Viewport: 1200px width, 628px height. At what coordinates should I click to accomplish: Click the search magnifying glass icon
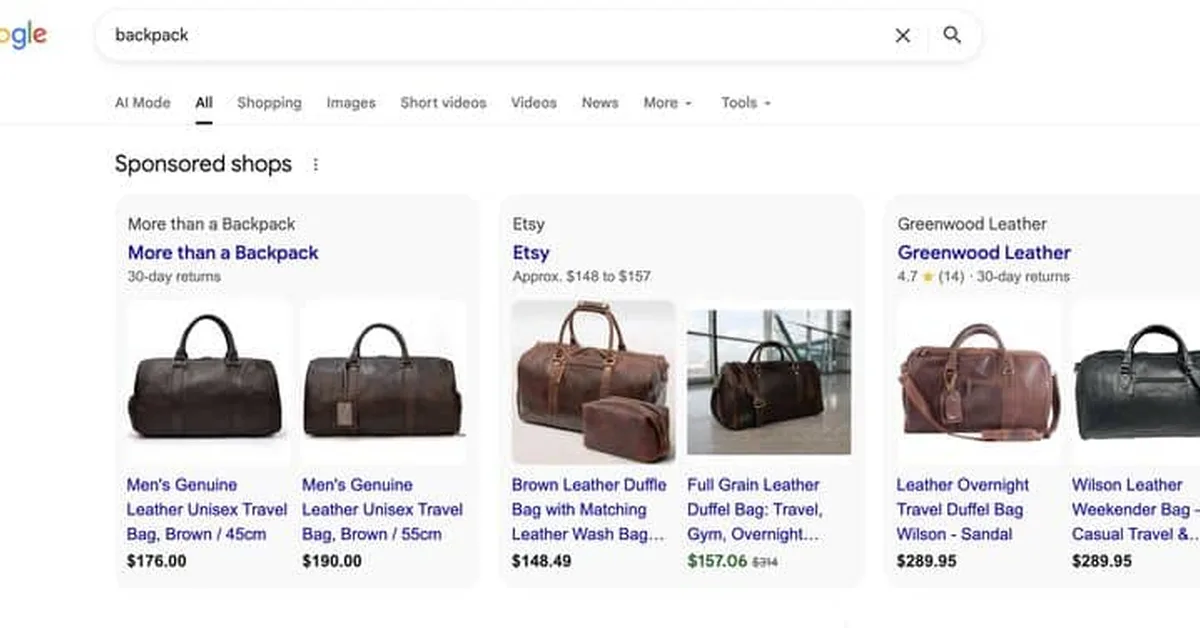click(x=952, y=35)
